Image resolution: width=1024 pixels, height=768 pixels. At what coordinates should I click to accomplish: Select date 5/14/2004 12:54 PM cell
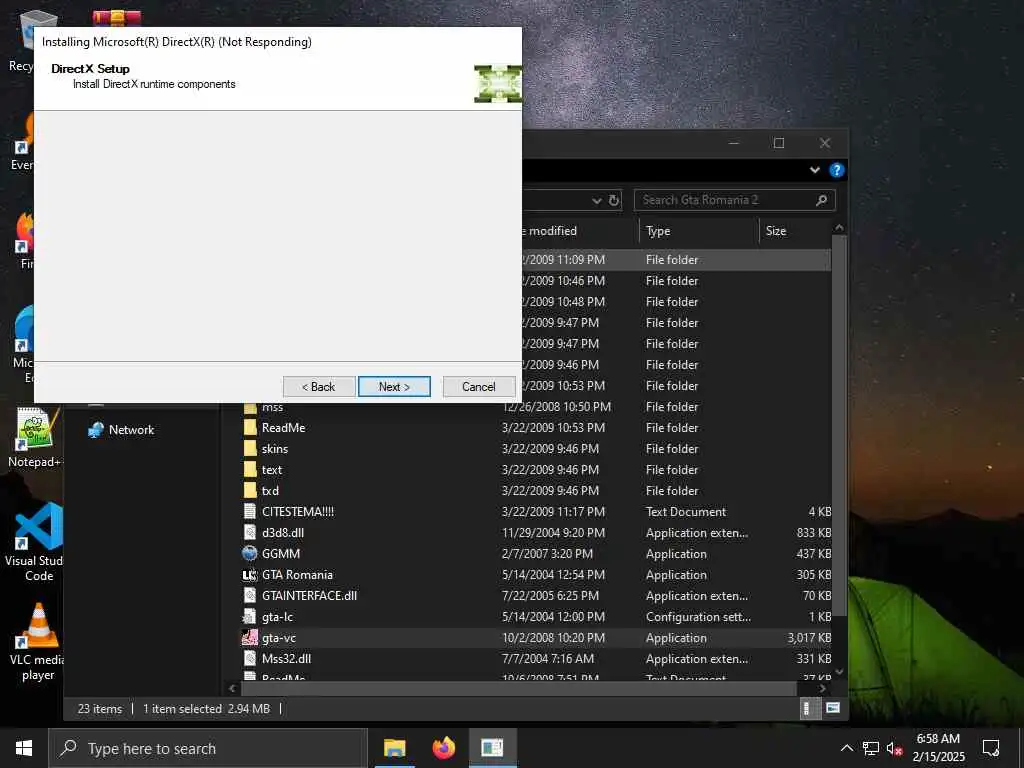553,575
